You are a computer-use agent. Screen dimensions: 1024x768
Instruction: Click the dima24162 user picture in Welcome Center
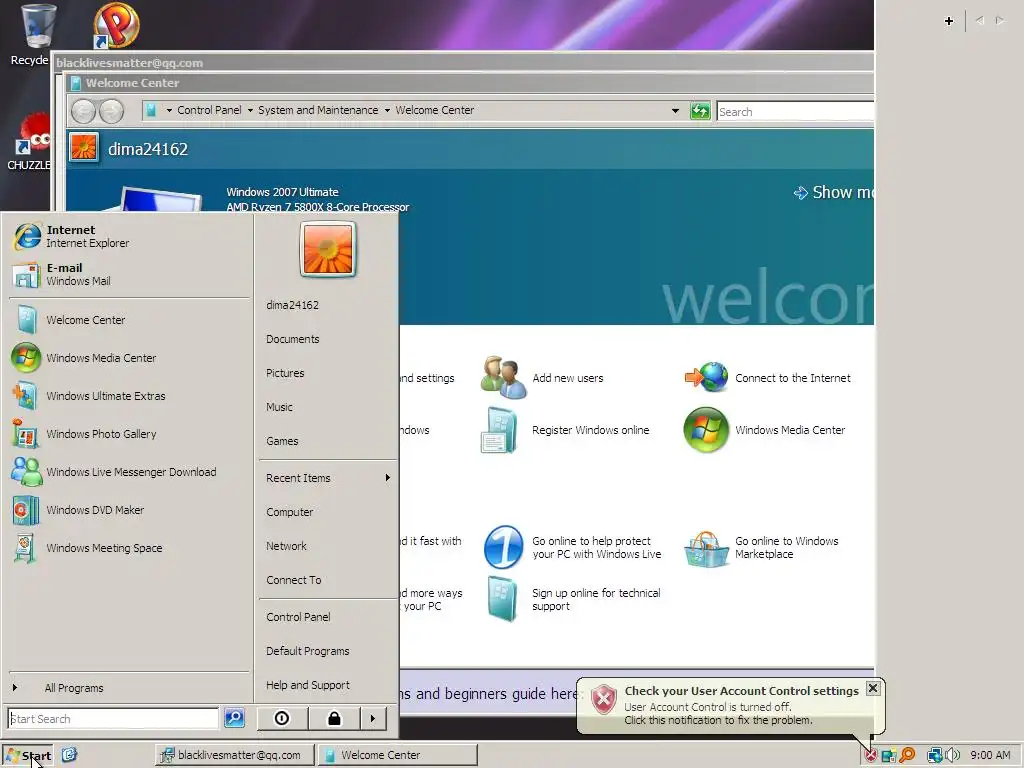84,148
